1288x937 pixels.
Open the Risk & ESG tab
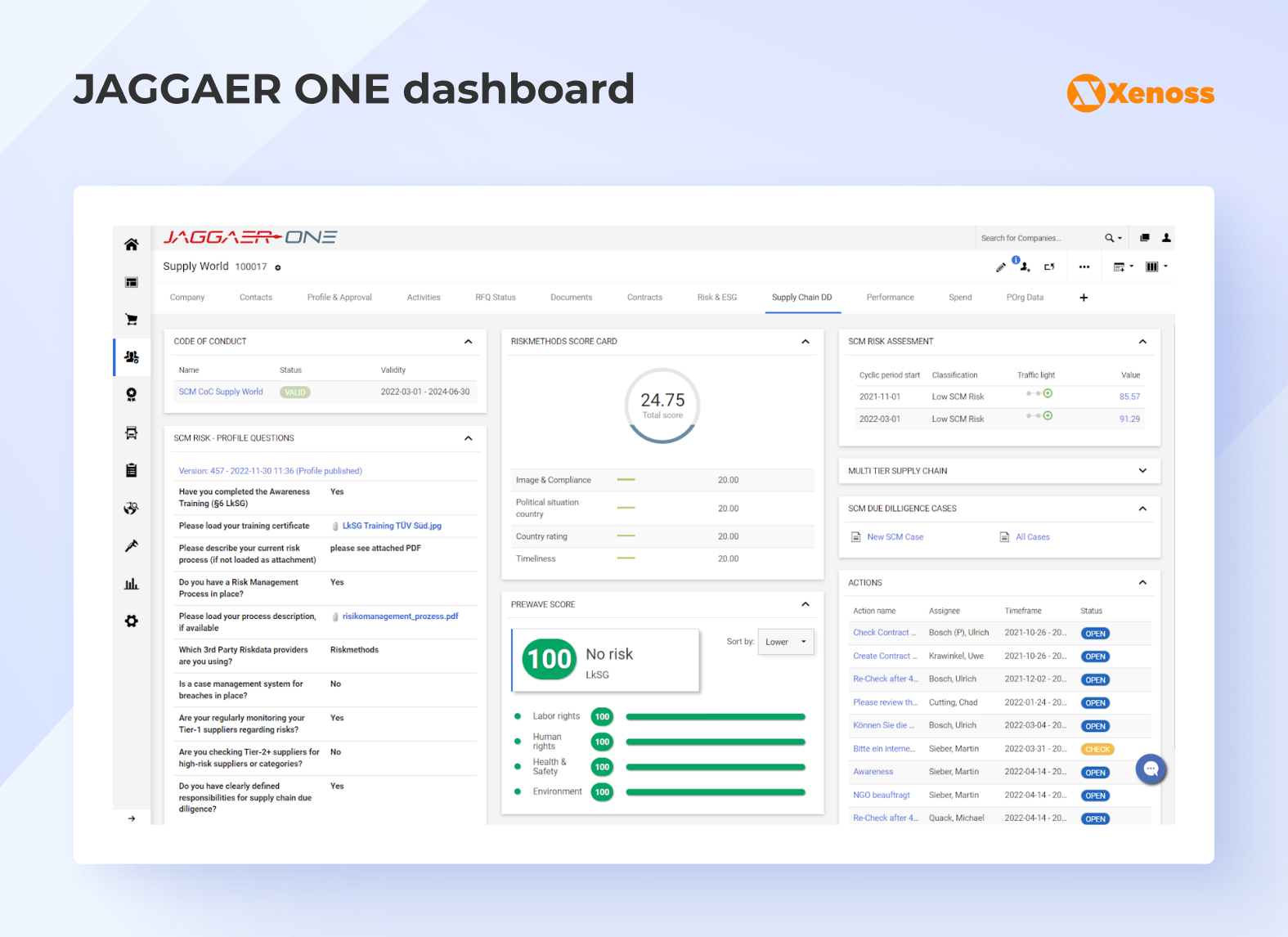[717, 298]
